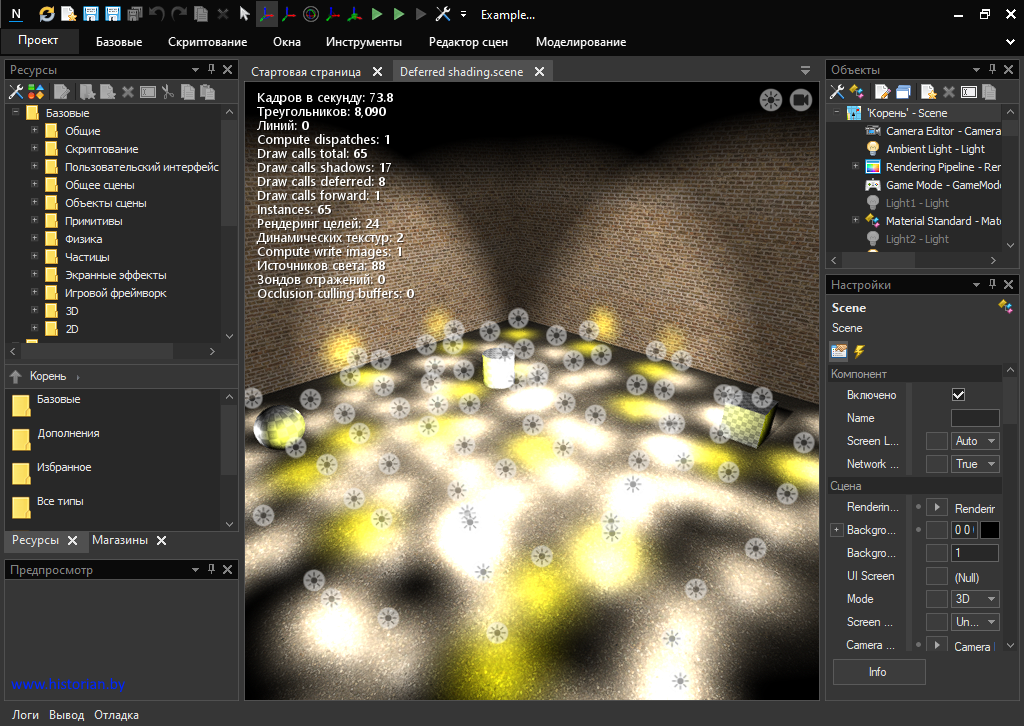Click the Info button
The width and height of the screenshot is (1024, 726).
[x=878, y=672]
